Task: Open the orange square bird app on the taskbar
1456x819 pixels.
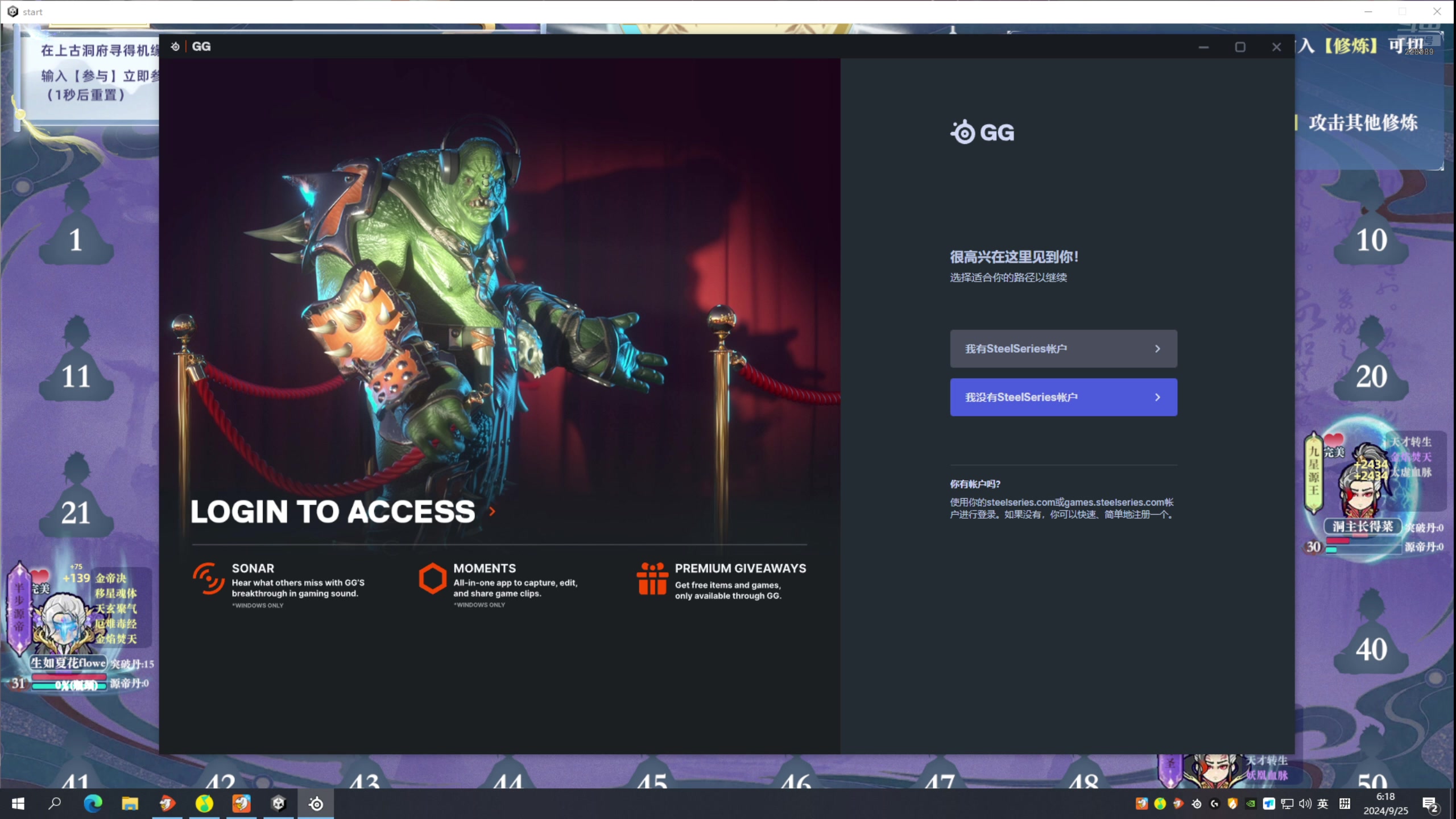Action: pos(241,804)
